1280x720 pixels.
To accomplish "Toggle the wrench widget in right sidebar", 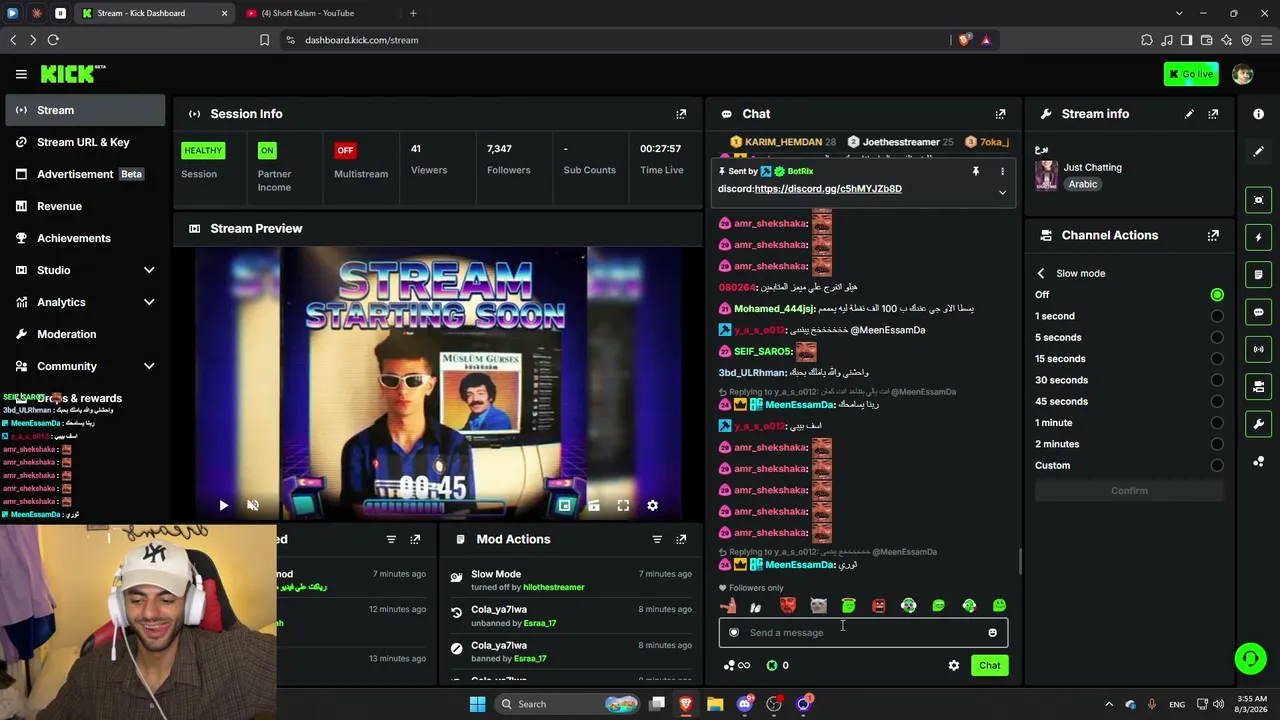I will tap(1258, 424).
